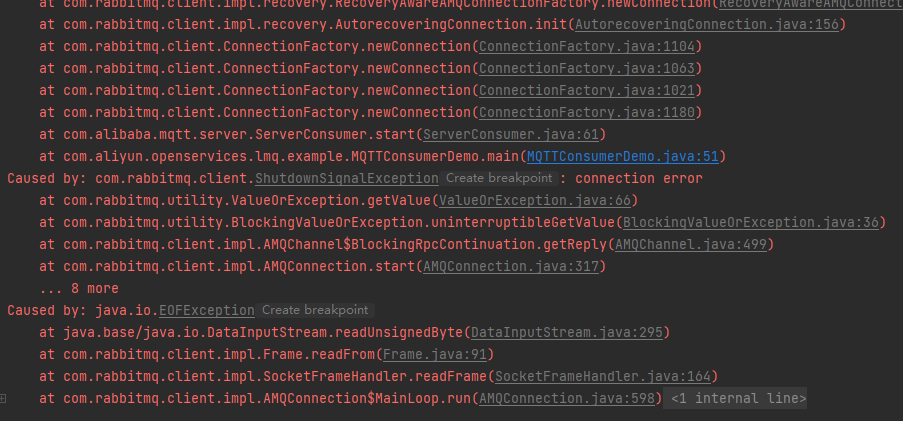Open AutorecoveringConnection.java:156 link

[x=707, y=25]
